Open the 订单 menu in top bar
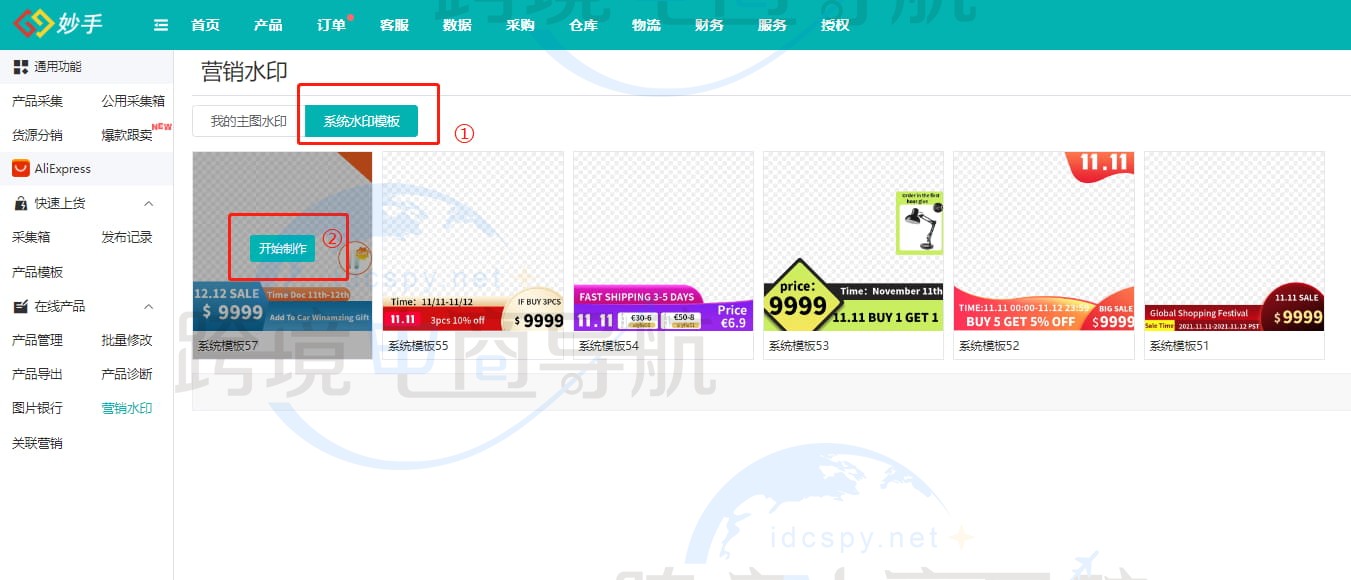The image size is (1351, 580). click(x=331, y=25)
